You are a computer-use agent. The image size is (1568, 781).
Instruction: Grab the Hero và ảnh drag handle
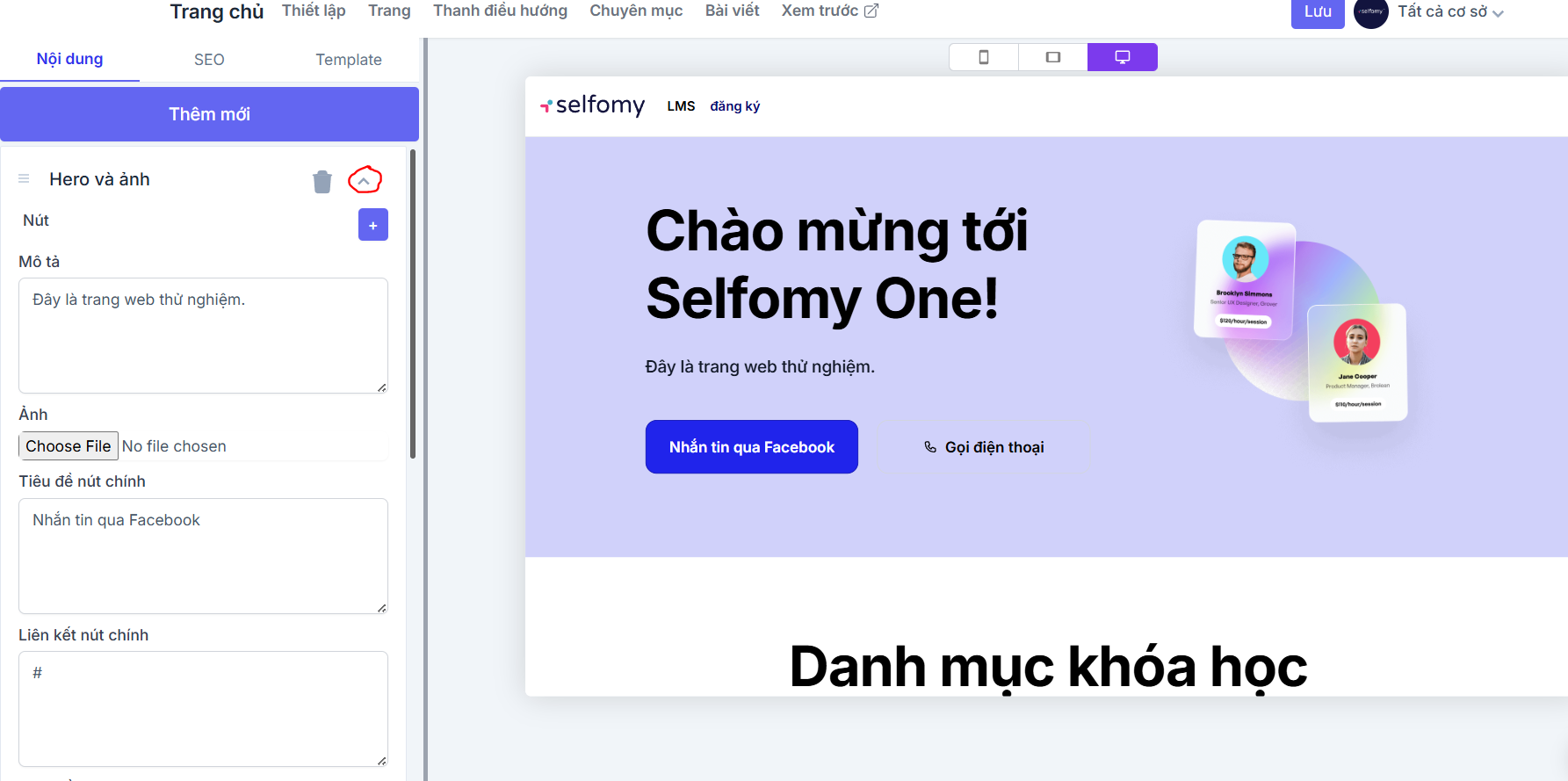click(24, 179)
